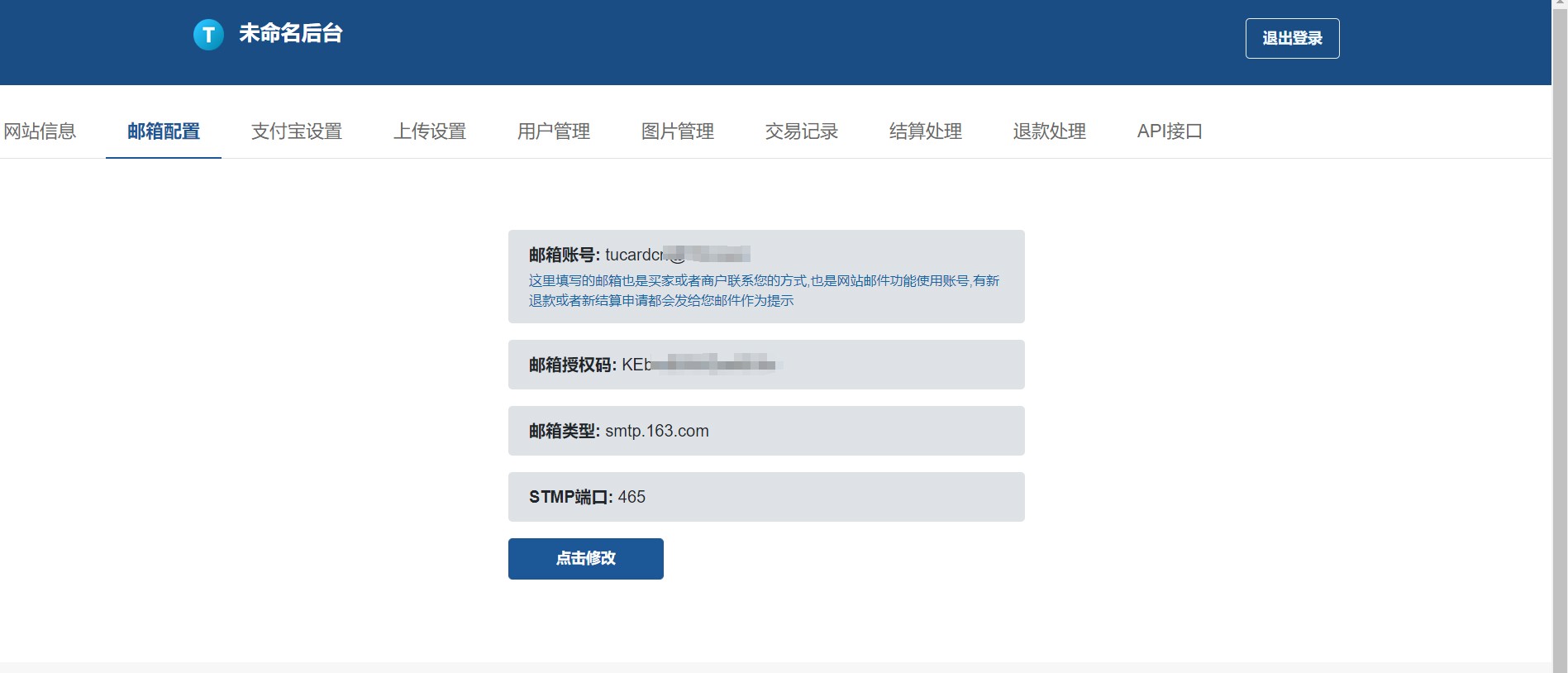Image resolution: width=1568 pixels, height=673 pixels.
Task: Open the 支付宝设置 tab
Action: pyautogui.click(x=297, y=131)
